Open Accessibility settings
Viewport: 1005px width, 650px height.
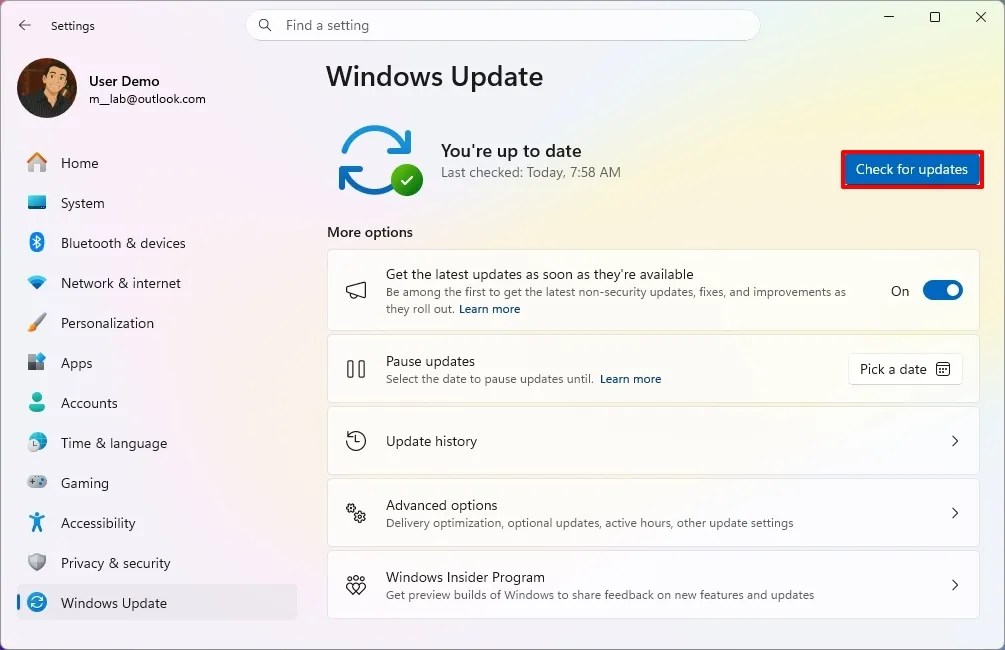point(157,522)
